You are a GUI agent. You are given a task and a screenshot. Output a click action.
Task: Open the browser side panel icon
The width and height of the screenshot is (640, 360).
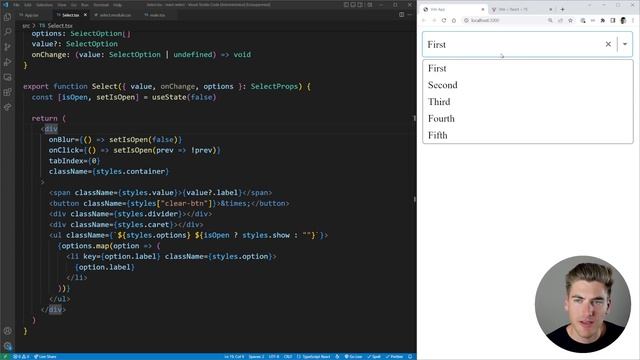click(x=613, y=20)
